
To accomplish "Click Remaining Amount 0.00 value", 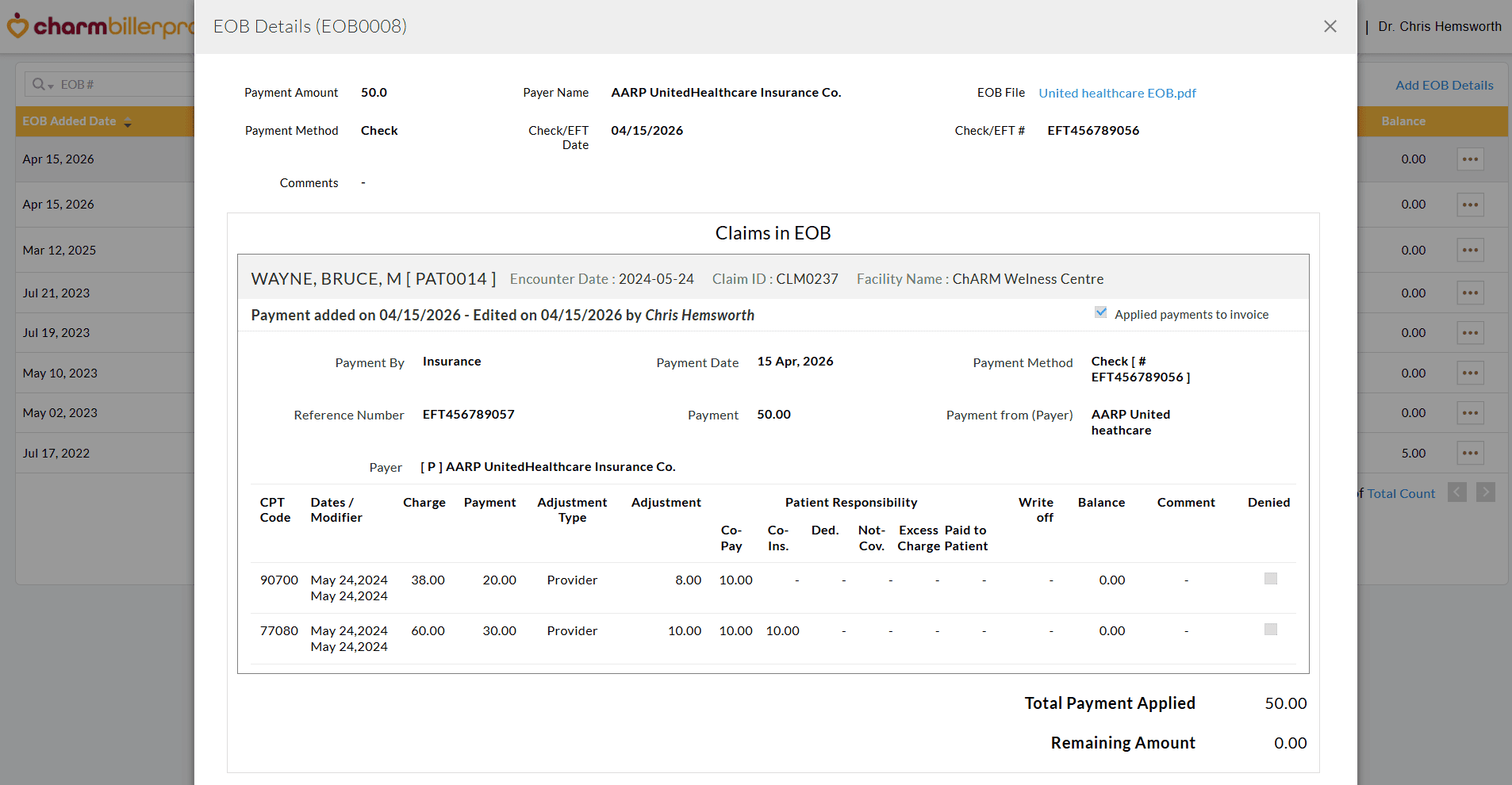I will coord(1291,743).
